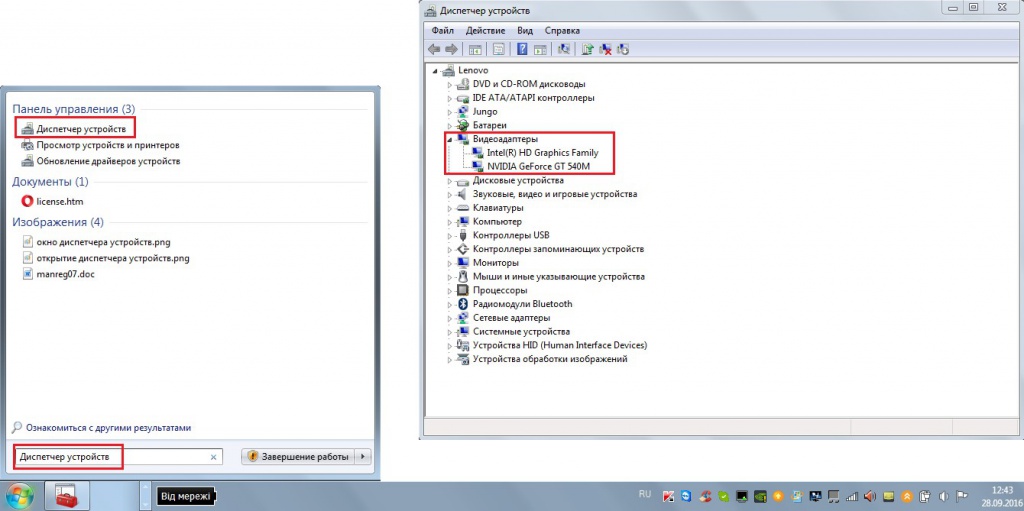Open the Properties sheet toolbar icon

(498, 50)
